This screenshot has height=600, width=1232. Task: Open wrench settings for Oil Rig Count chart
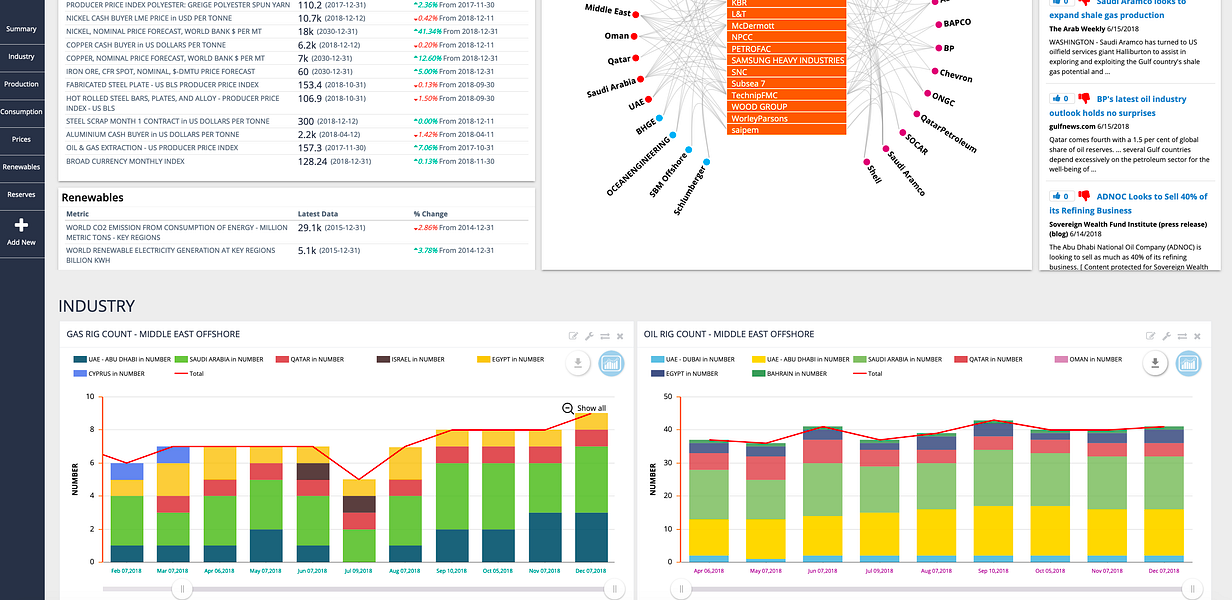1166,336
